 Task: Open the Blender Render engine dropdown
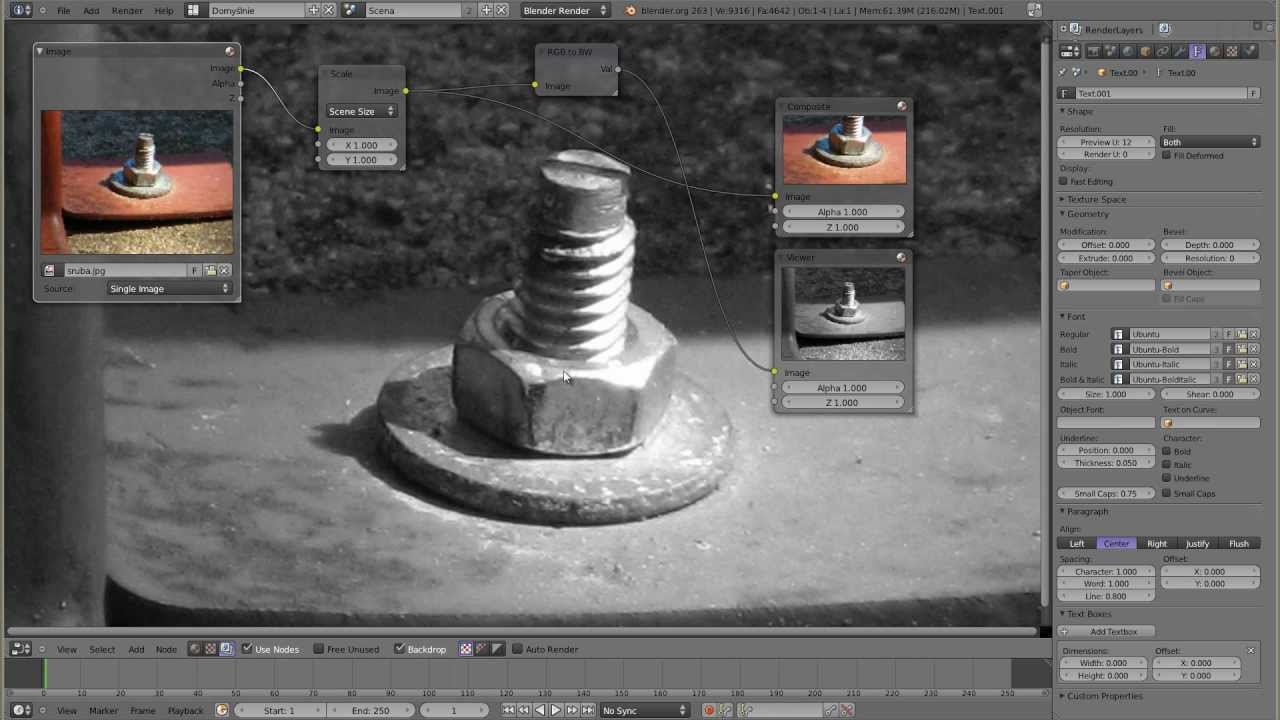click(565, 10)
